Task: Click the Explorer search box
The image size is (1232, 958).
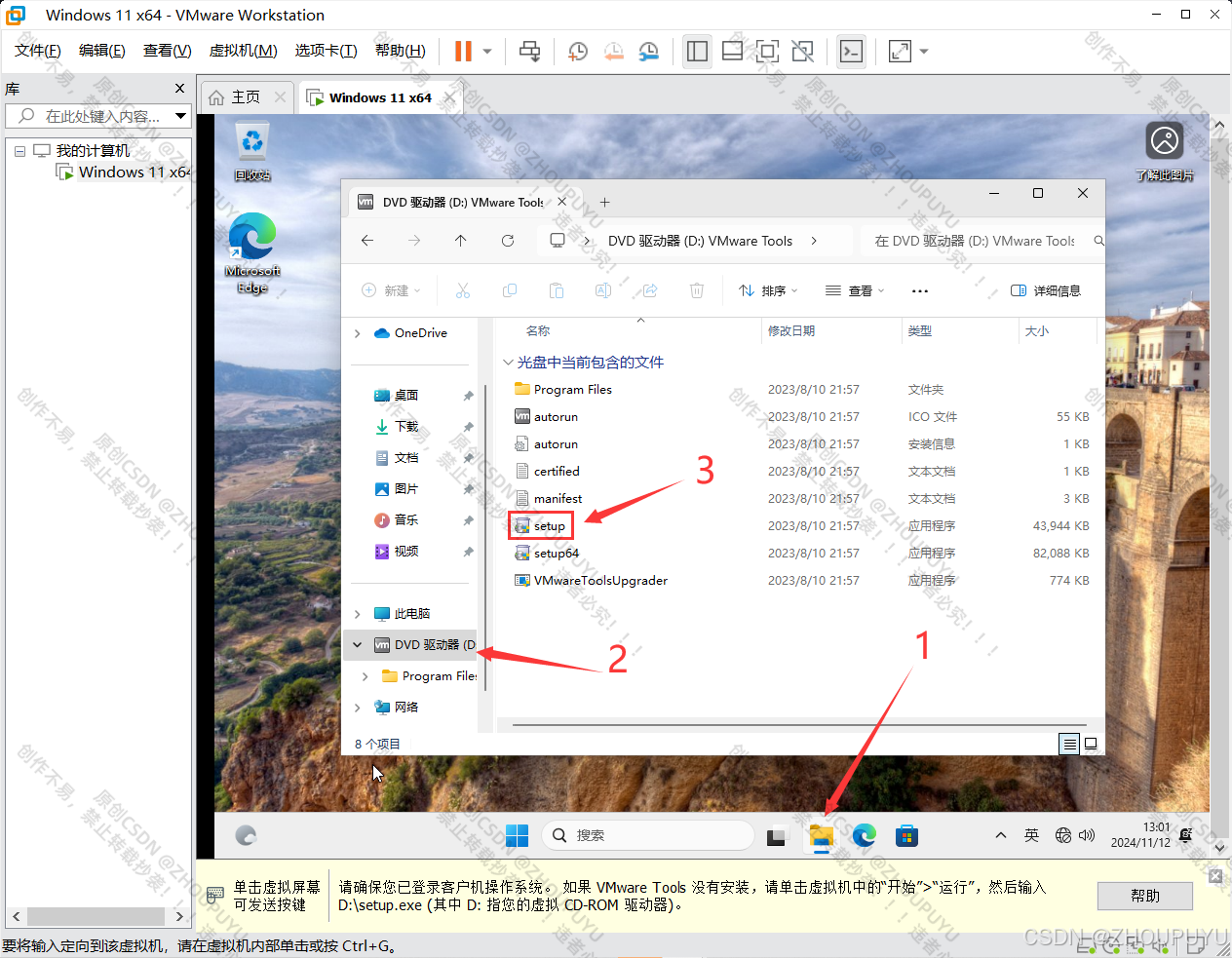Action: click(982, 241)
